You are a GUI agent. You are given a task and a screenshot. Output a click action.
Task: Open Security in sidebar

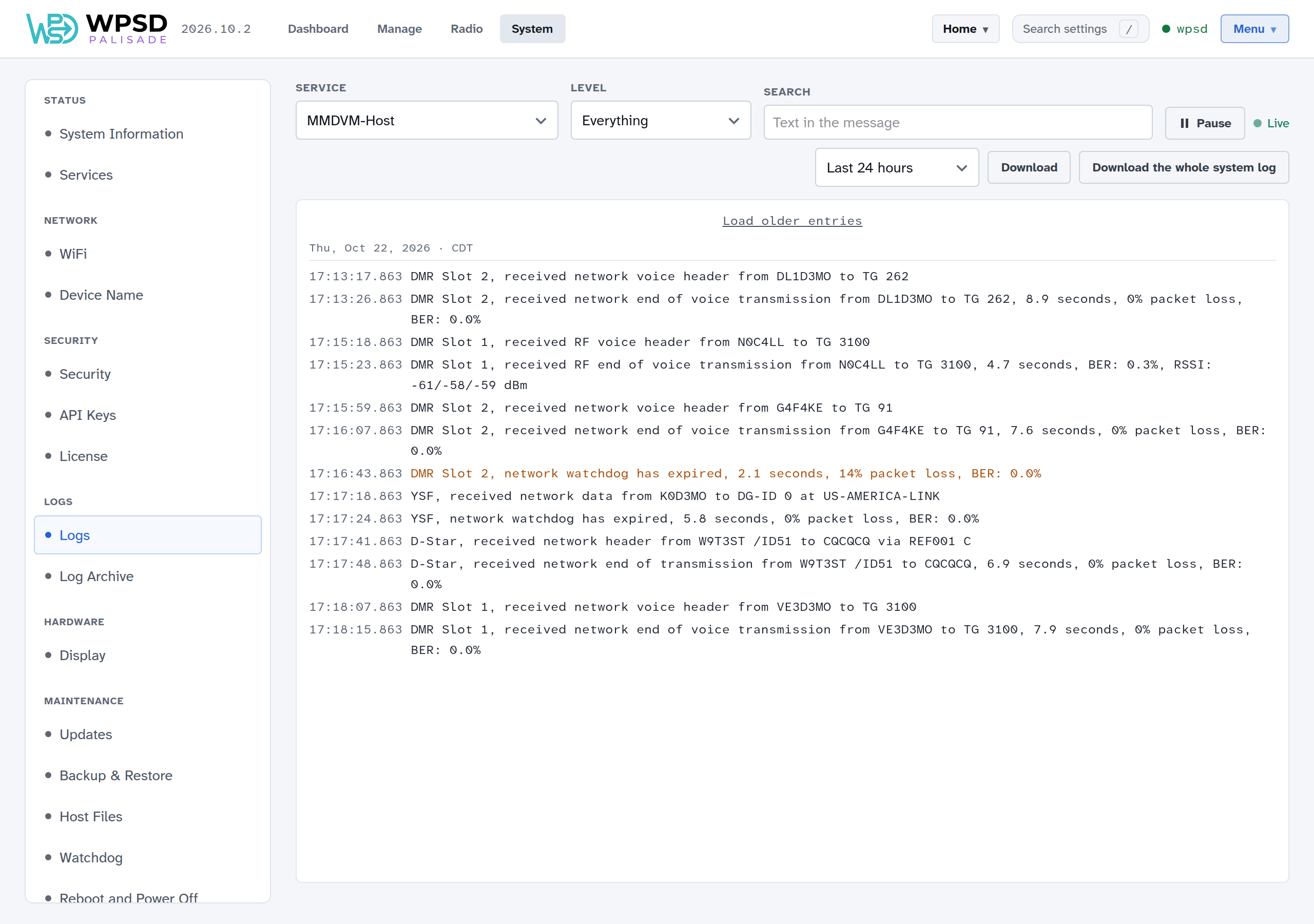(x=148, y=374)
